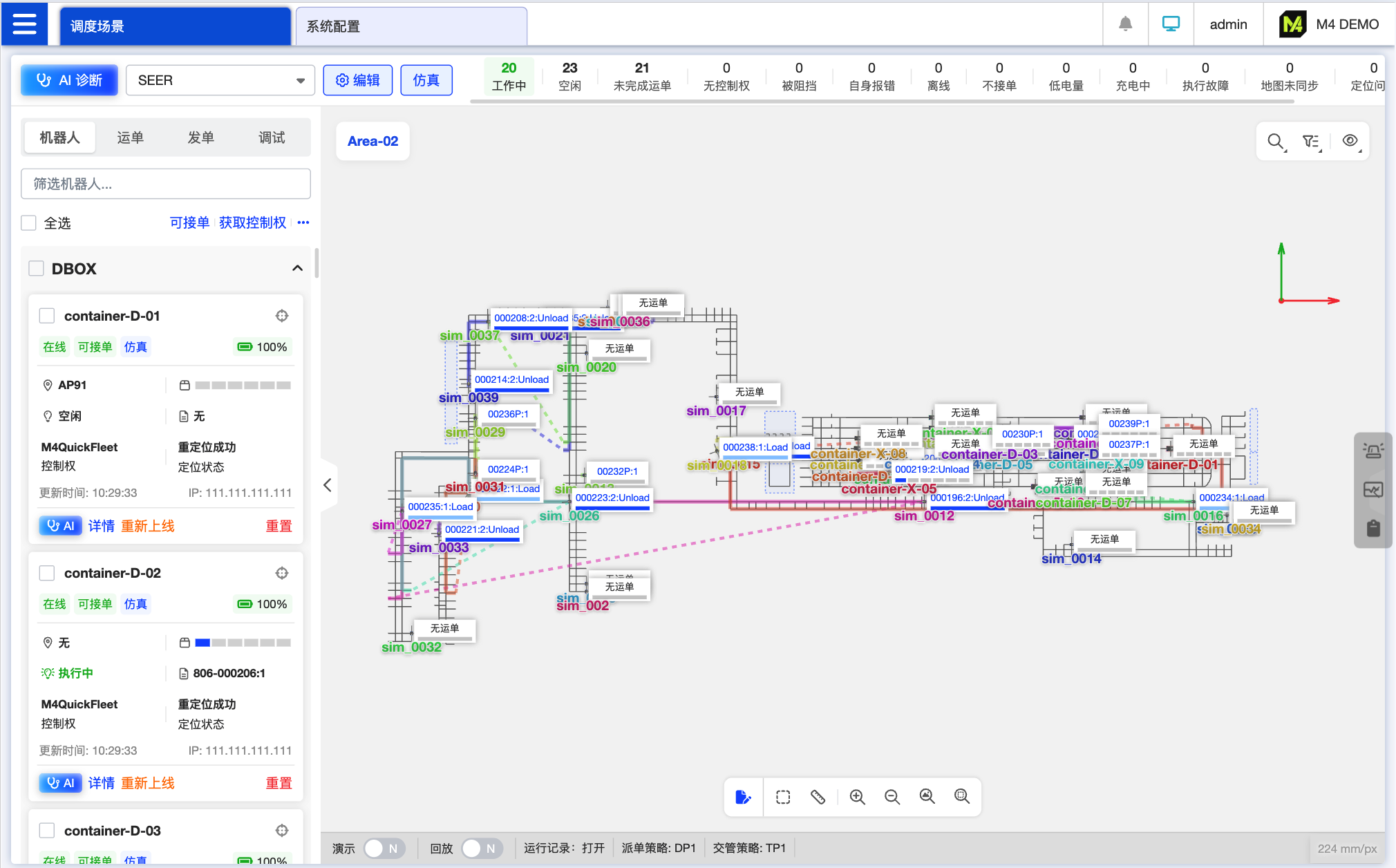Click the 筛选机器人 filter input field
The height and width of the screenshot is (868, 1396).
[166, 184]
